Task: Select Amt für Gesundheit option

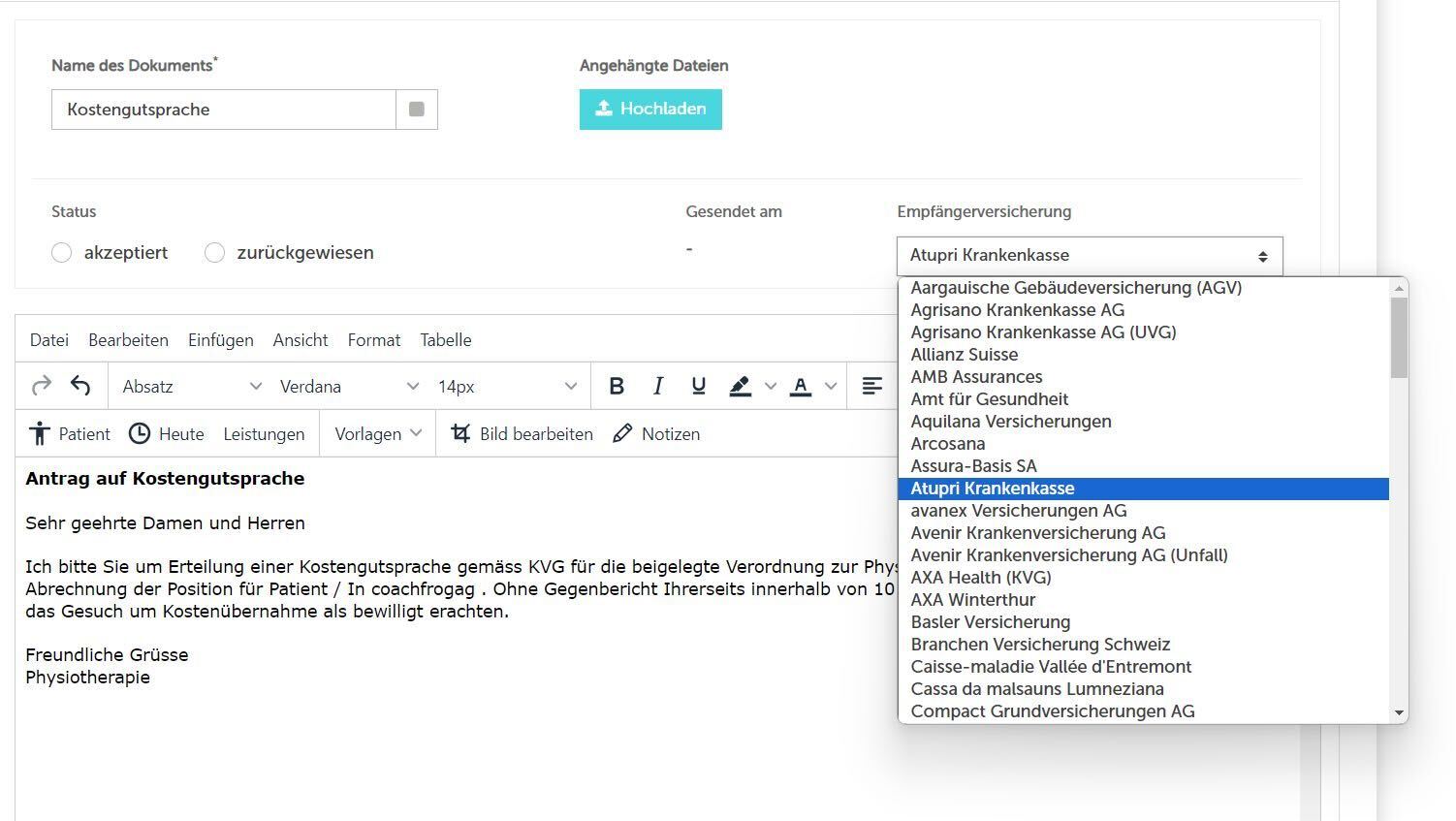Action: (x=1144, y=399)
